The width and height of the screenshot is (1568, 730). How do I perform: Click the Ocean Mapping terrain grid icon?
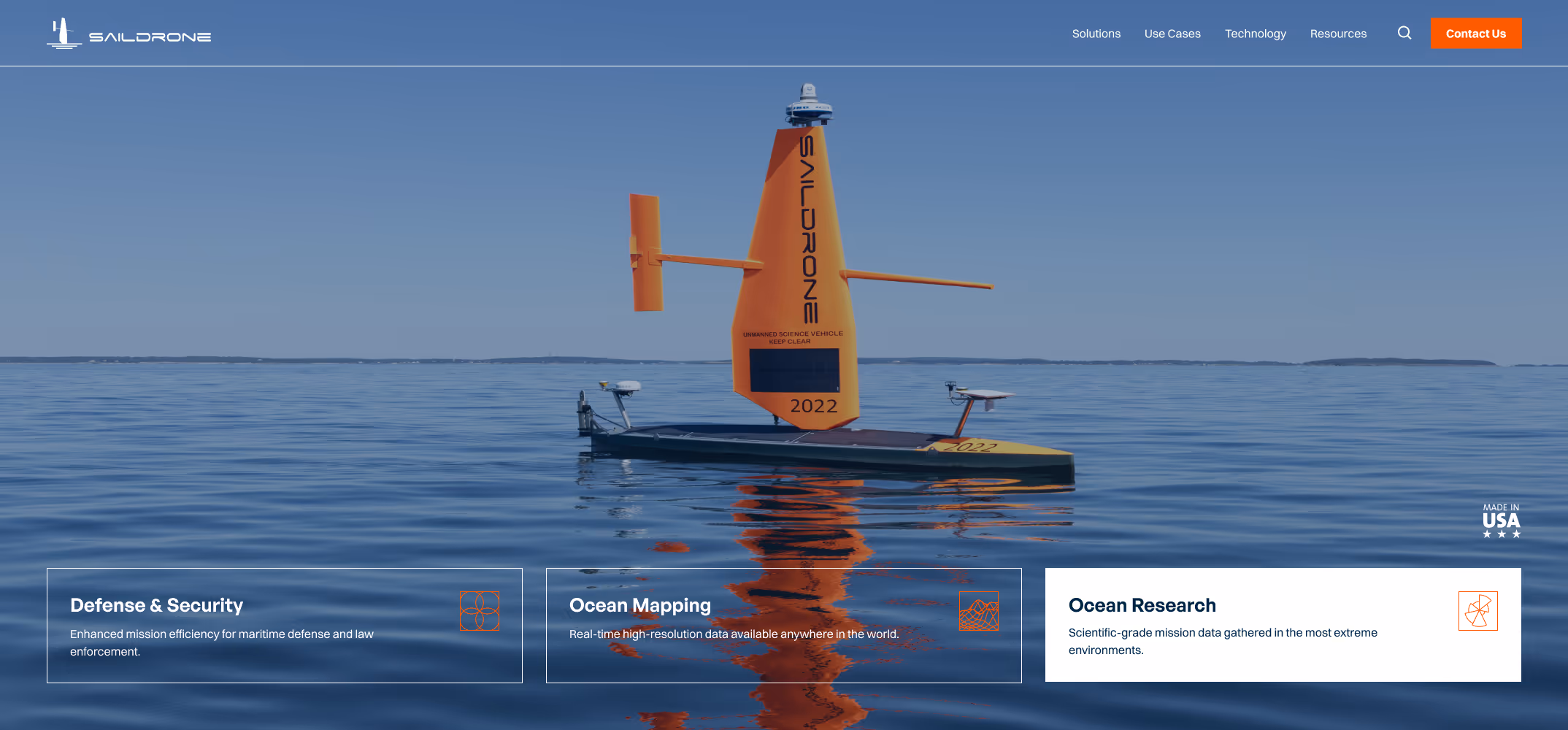coord(979,610)
